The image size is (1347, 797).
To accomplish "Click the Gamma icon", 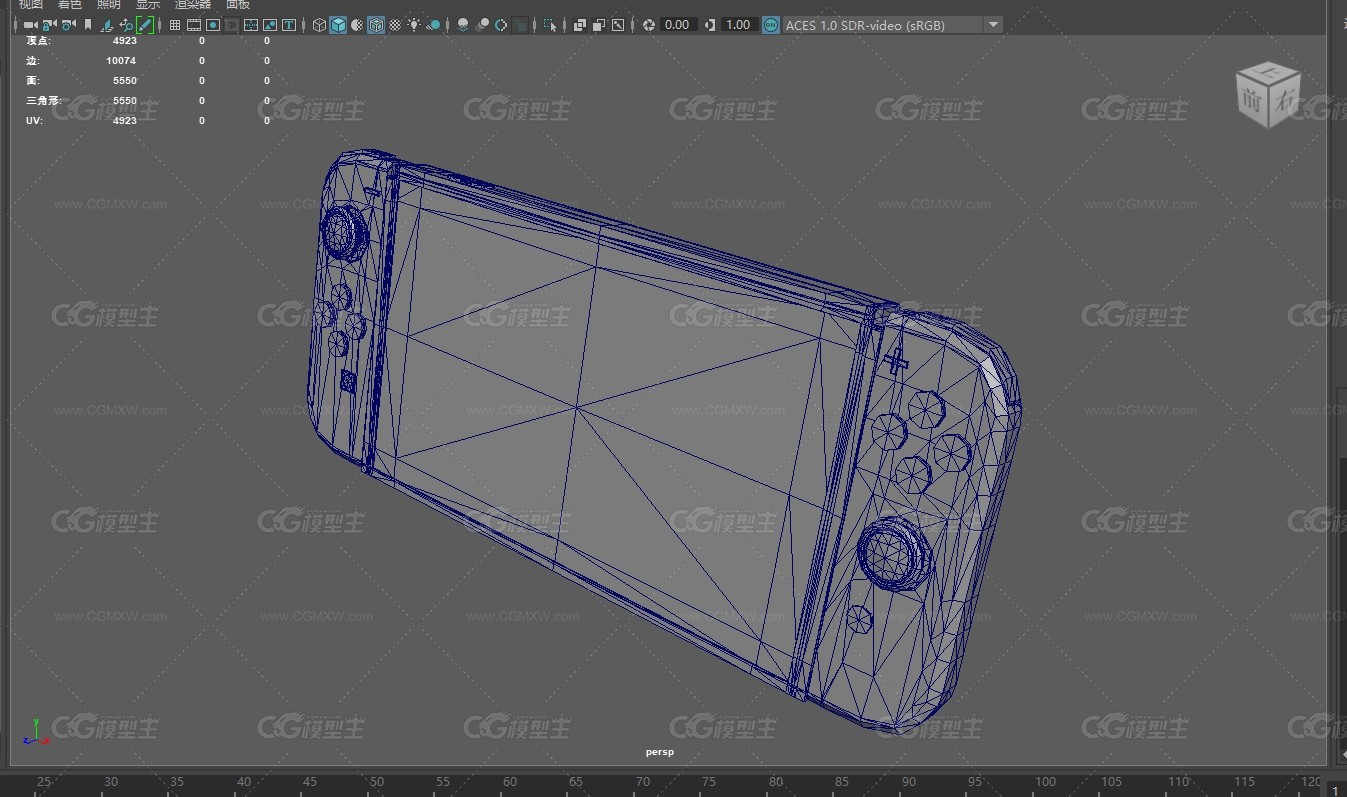I will click(x=710, y=25).
